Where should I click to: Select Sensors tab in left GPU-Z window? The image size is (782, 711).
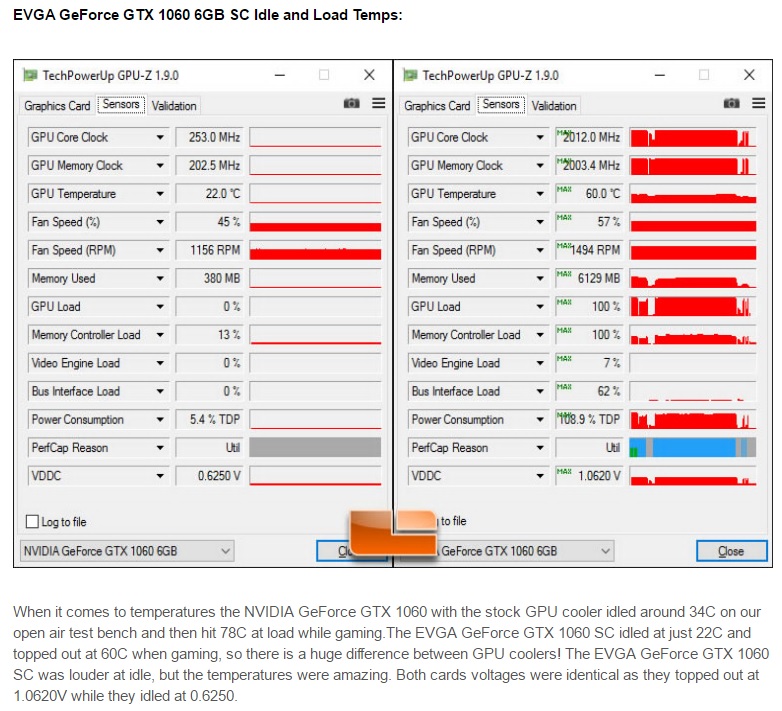(121, 105)
